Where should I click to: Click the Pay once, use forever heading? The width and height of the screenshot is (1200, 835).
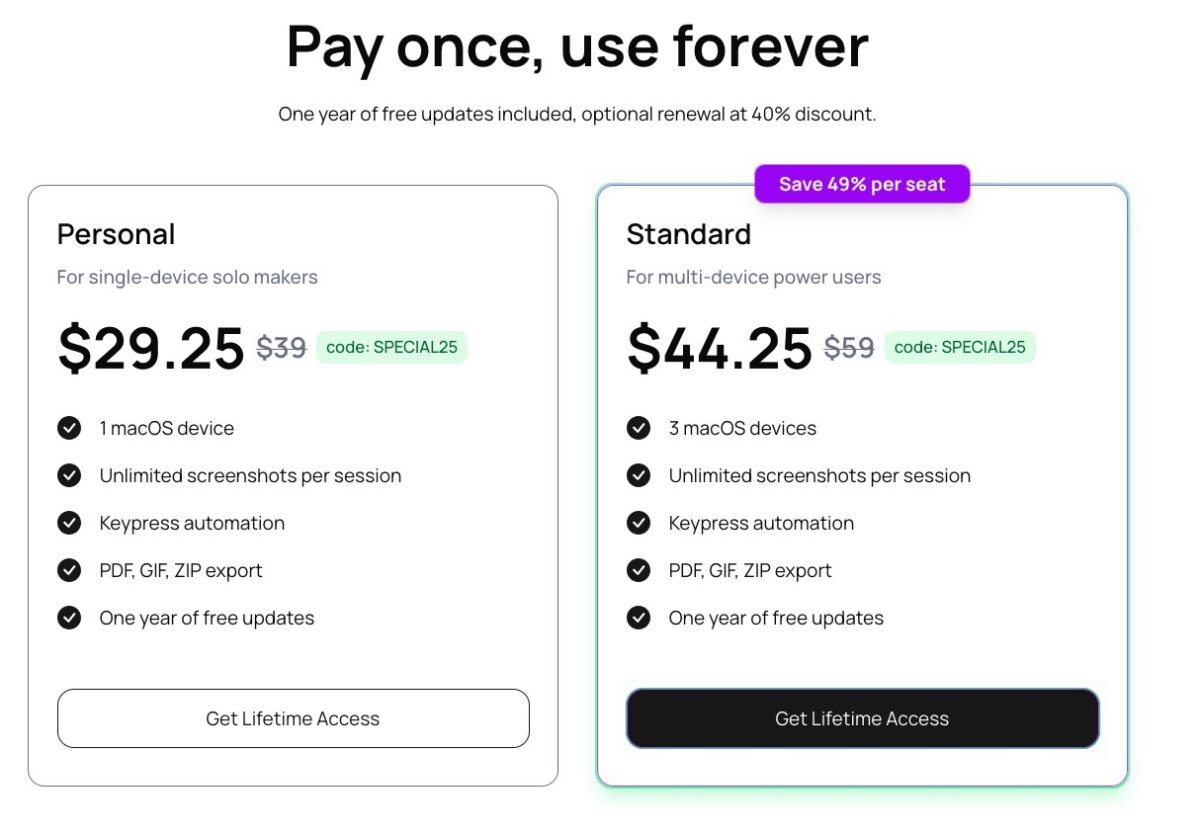point(578,46)
